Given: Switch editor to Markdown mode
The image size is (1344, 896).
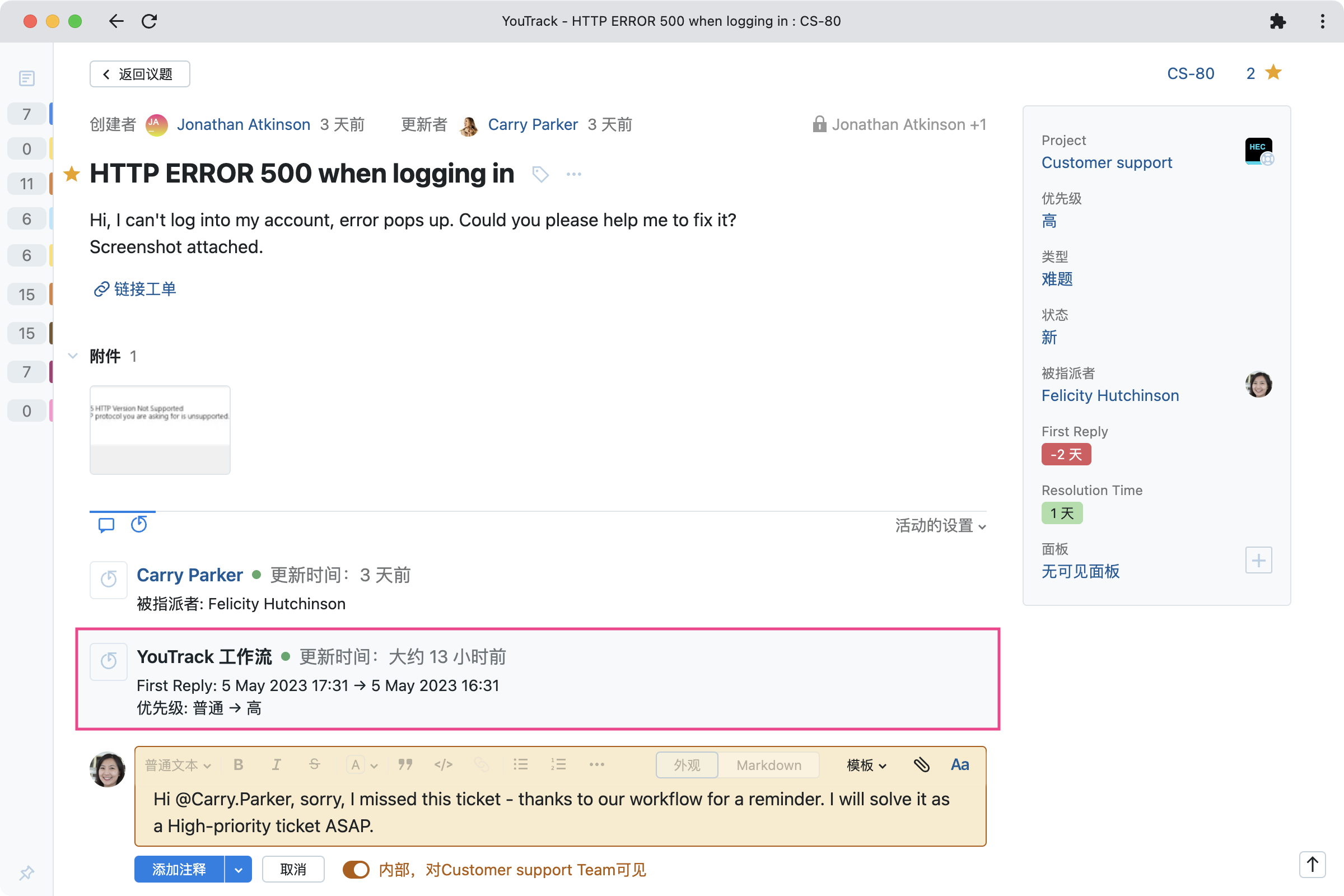Looking at the screenshot, I should (768, 765).
